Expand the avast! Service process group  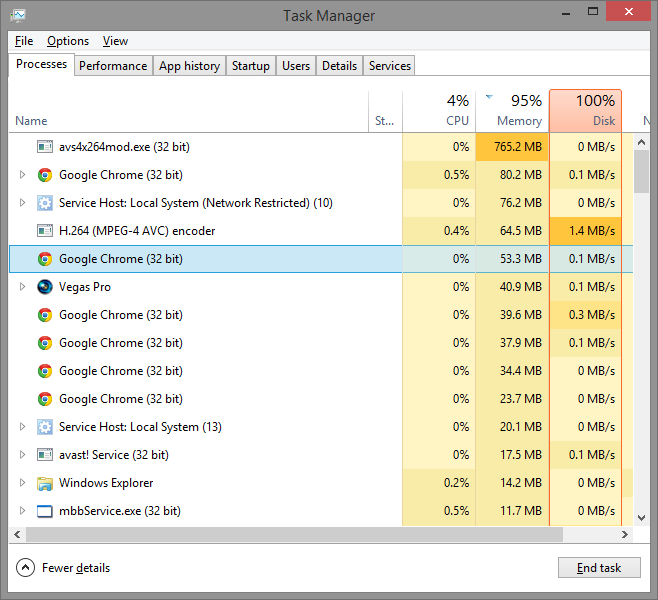click(23, 454)
